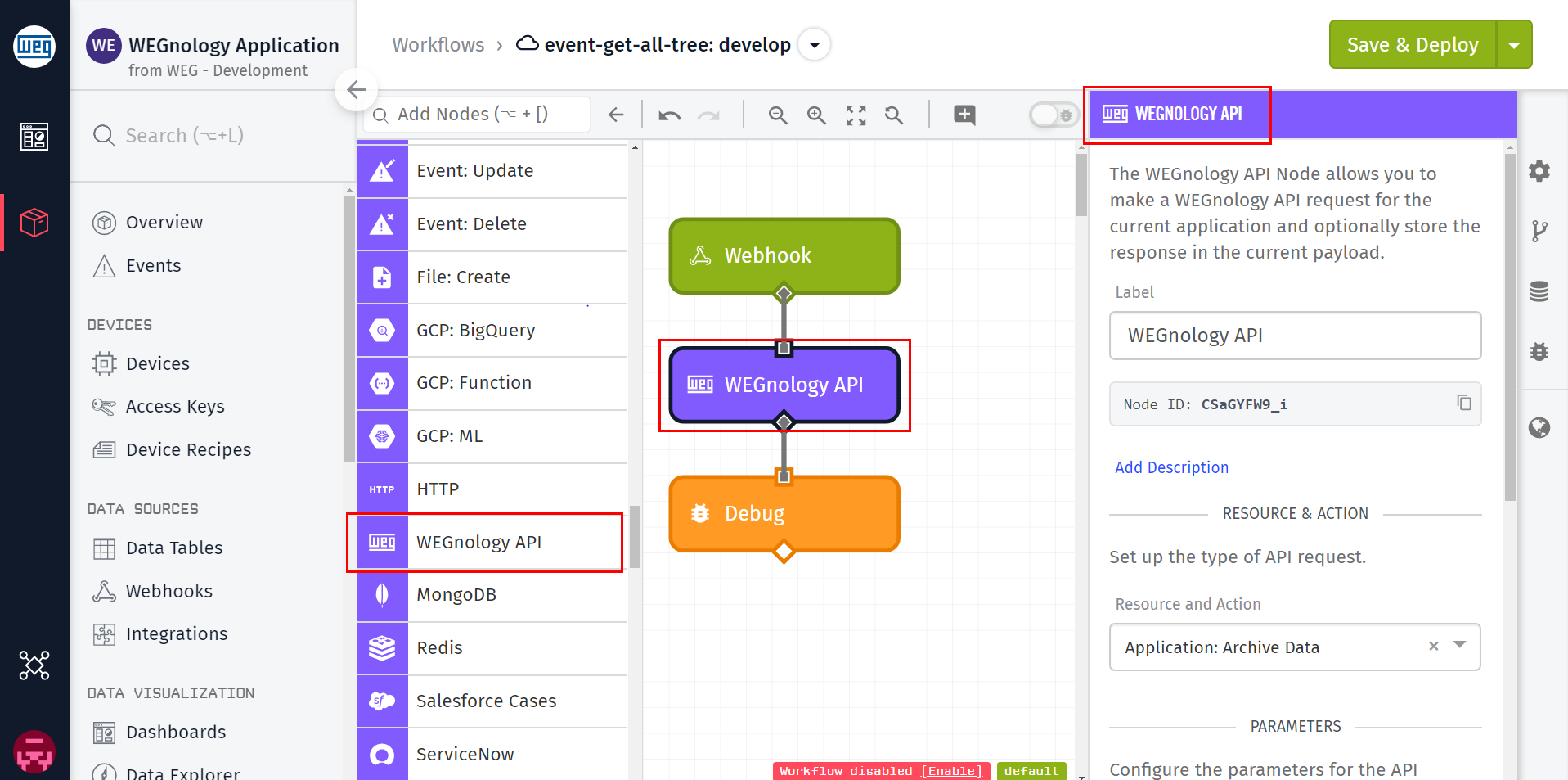The width and height of the screenshot is (1568, 780).
Task: Choose GCP: Function node from palette
Action: (x=492, y=382)
